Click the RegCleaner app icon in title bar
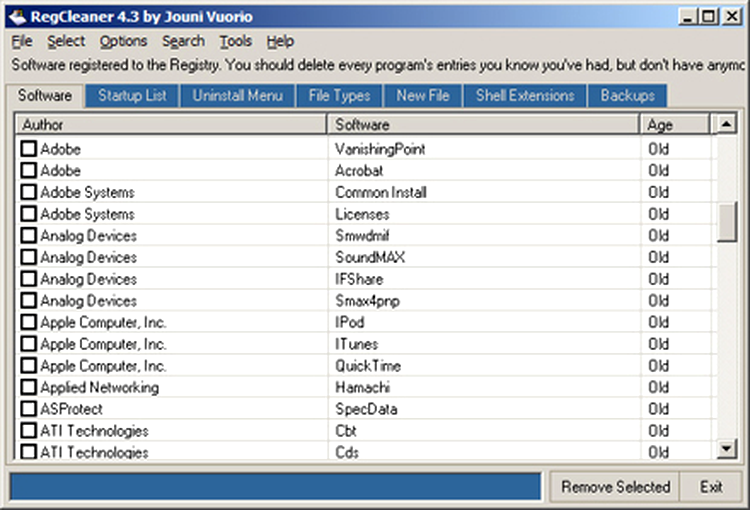Image resolution: width=750 pixels, height=510 pixels. 15,16
